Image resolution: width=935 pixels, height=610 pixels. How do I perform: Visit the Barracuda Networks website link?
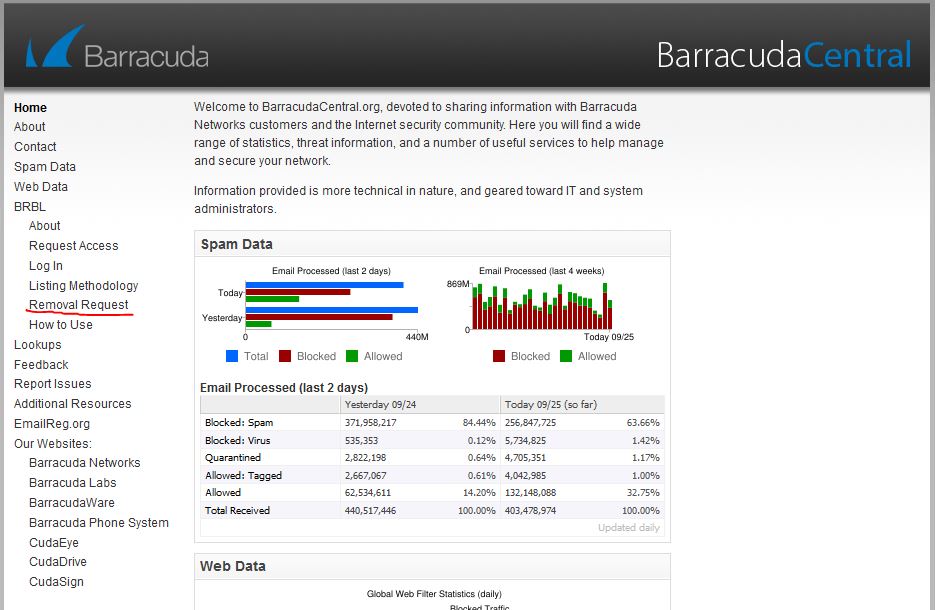click(x=85, y=463)
